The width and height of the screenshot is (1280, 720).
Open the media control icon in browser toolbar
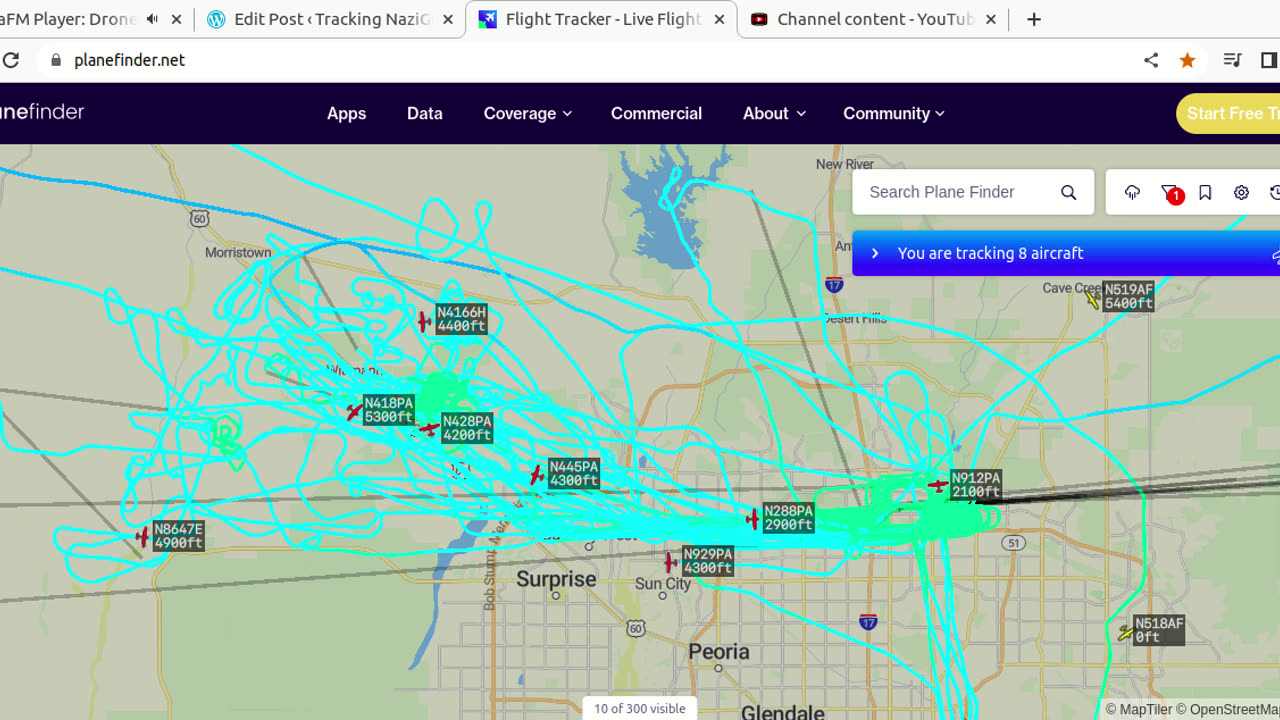[1232, 60]
